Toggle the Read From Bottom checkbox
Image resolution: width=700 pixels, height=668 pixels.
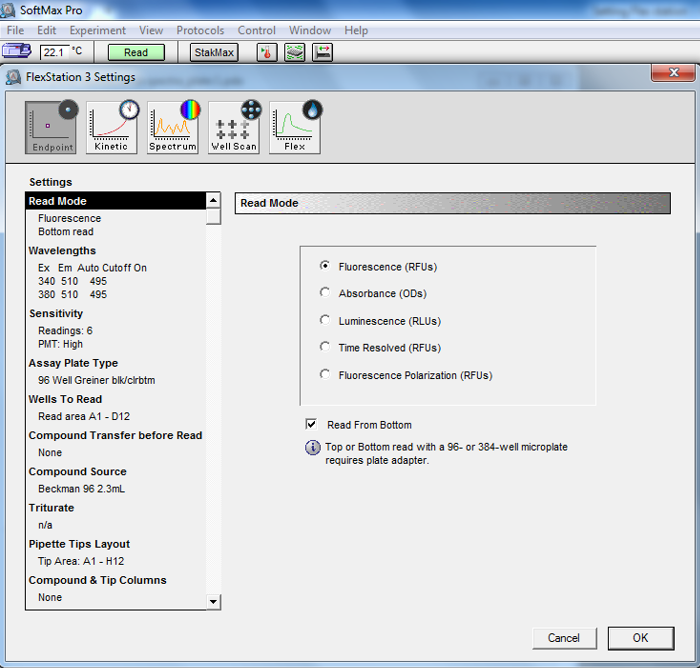311,424
